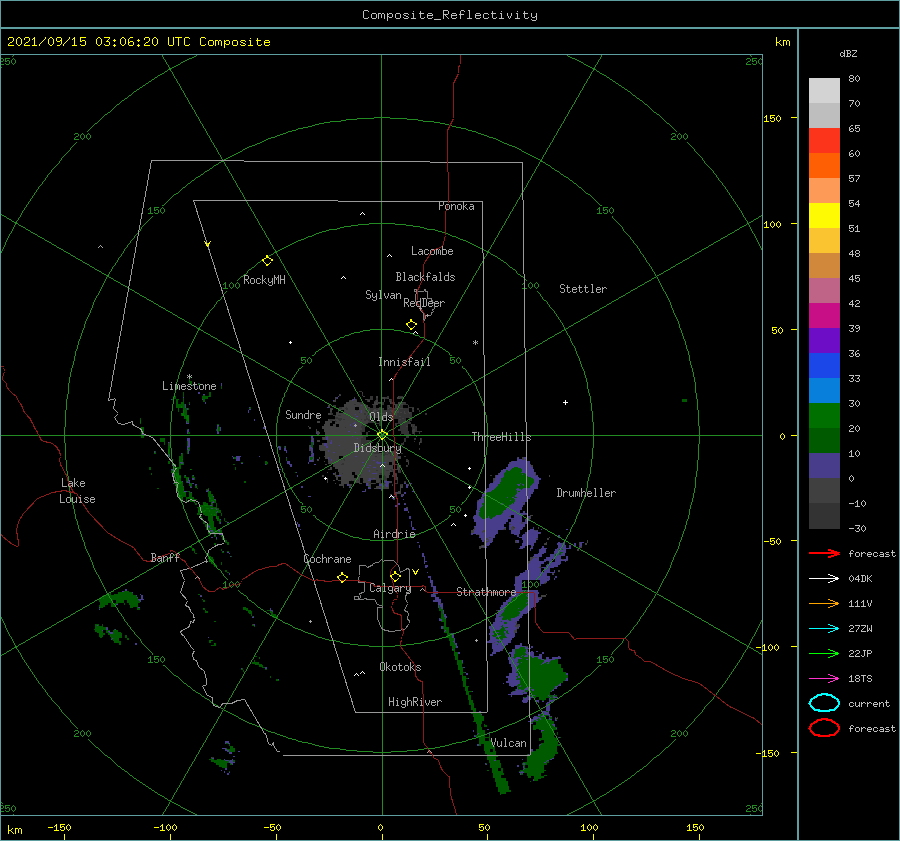
Task: Click the Sylvan label
Action: point(383,295)
